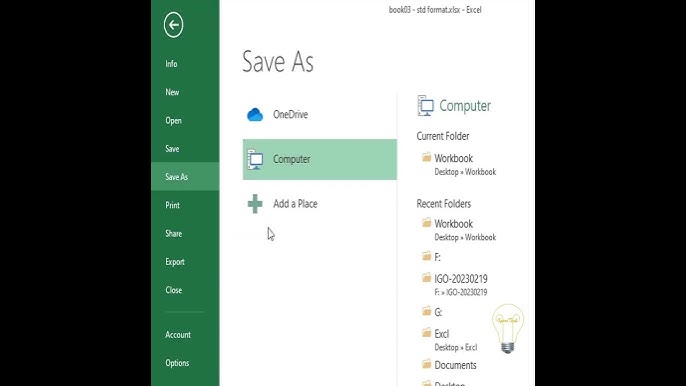Click the Current Folder Workbook folder icon
The image size is (686, 386).
point(427,157)
